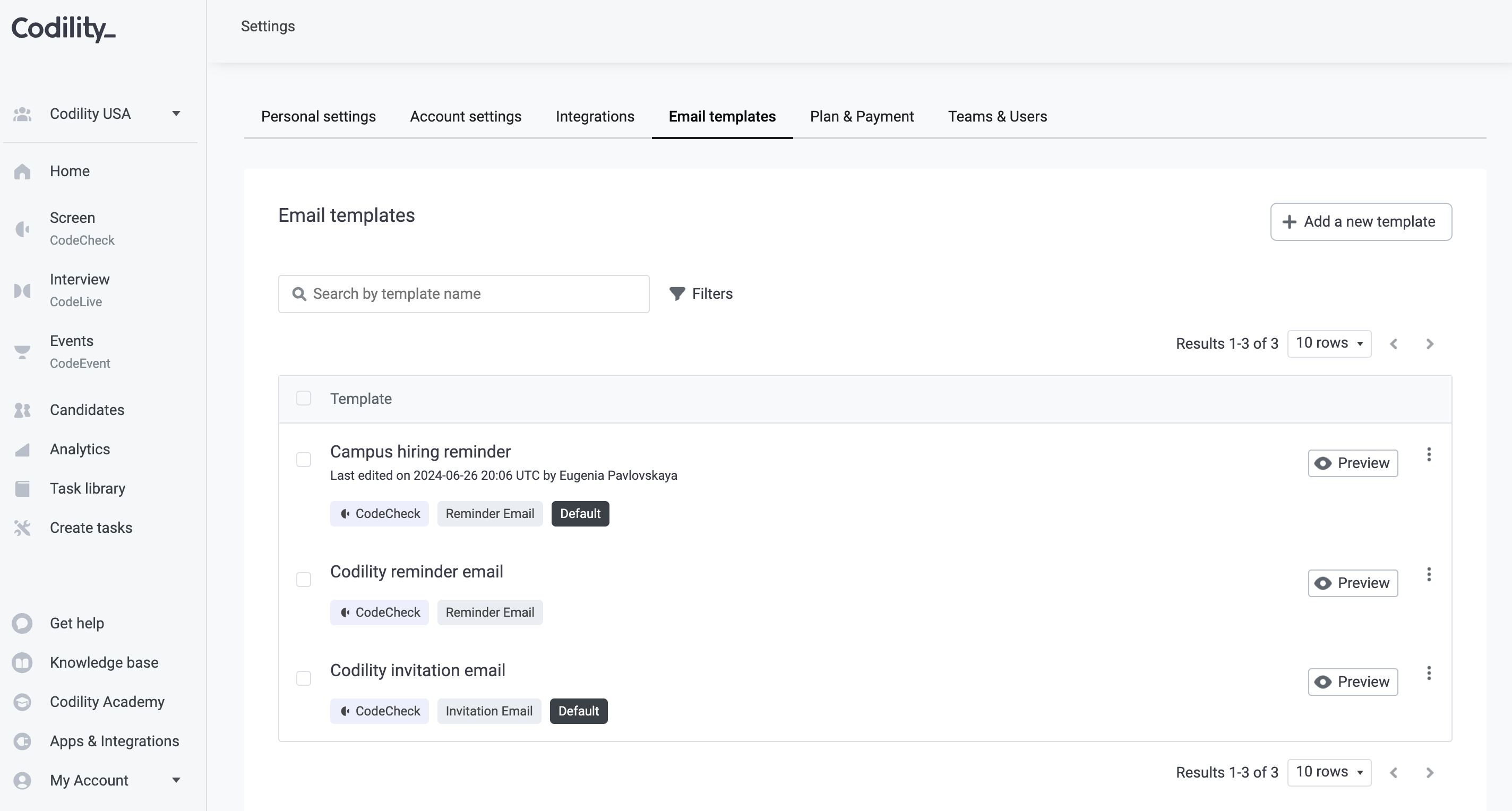Go to next page in bottom pagination

point(1430,772)
